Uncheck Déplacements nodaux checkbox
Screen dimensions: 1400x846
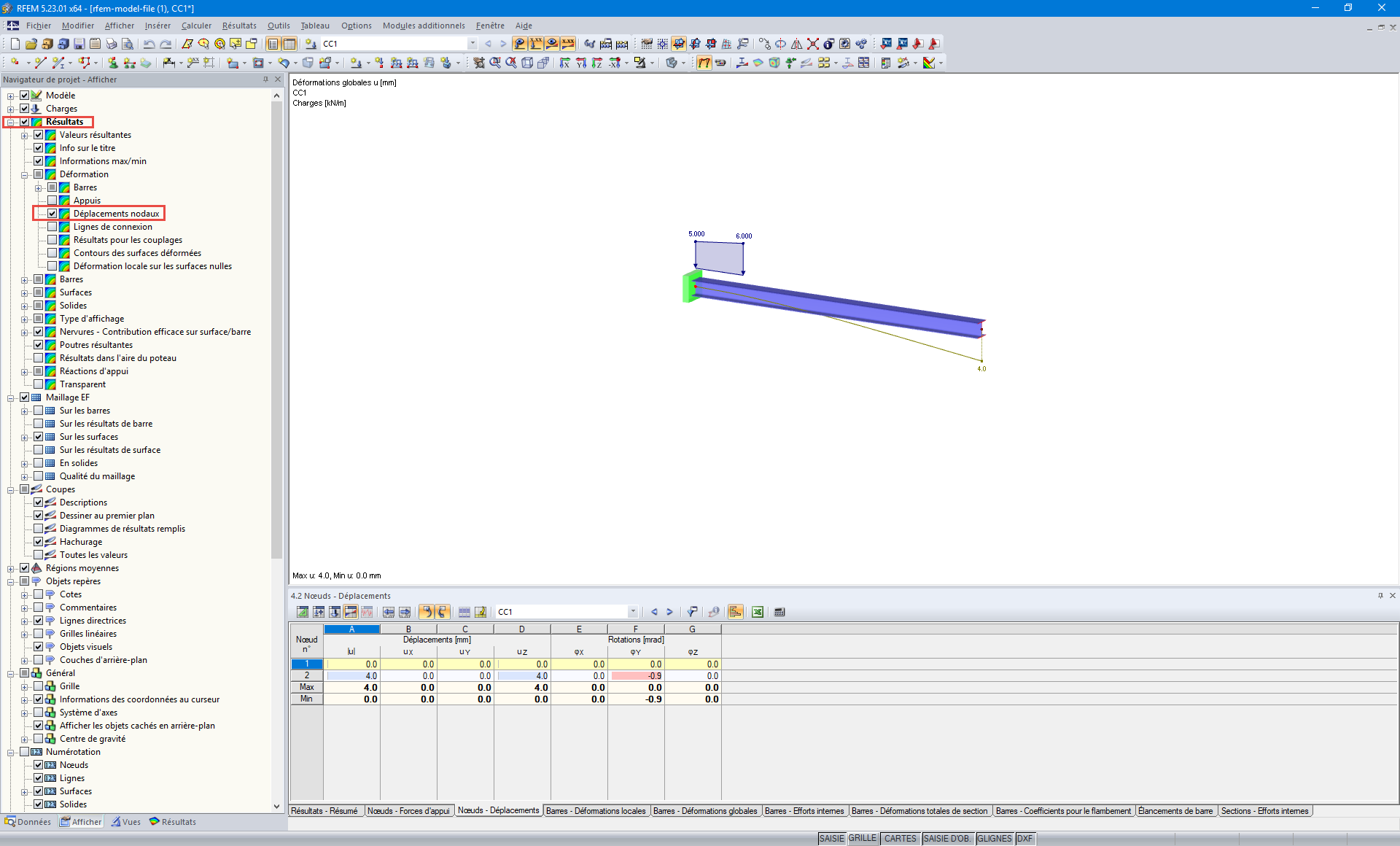(52, 214)
